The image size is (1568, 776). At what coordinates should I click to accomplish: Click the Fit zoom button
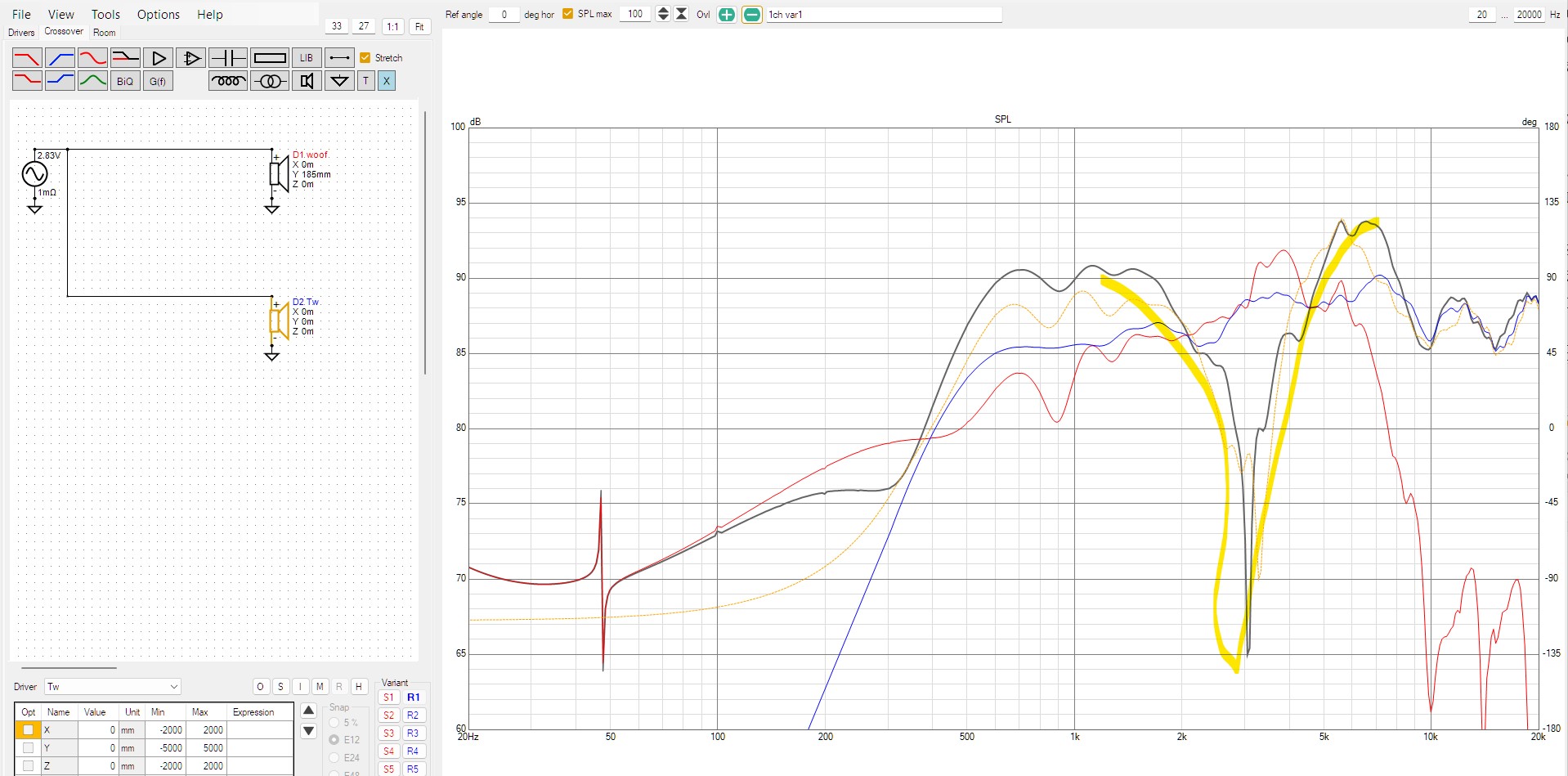pyautogui.click(x=419, y=27)
